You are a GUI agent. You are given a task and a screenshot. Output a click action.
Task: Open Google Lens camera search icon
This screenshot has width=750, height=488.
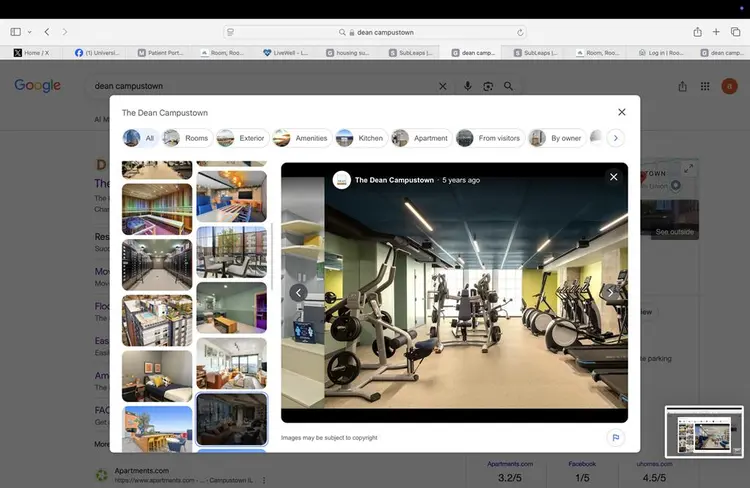pyautogui.click(x=488, y=86)
